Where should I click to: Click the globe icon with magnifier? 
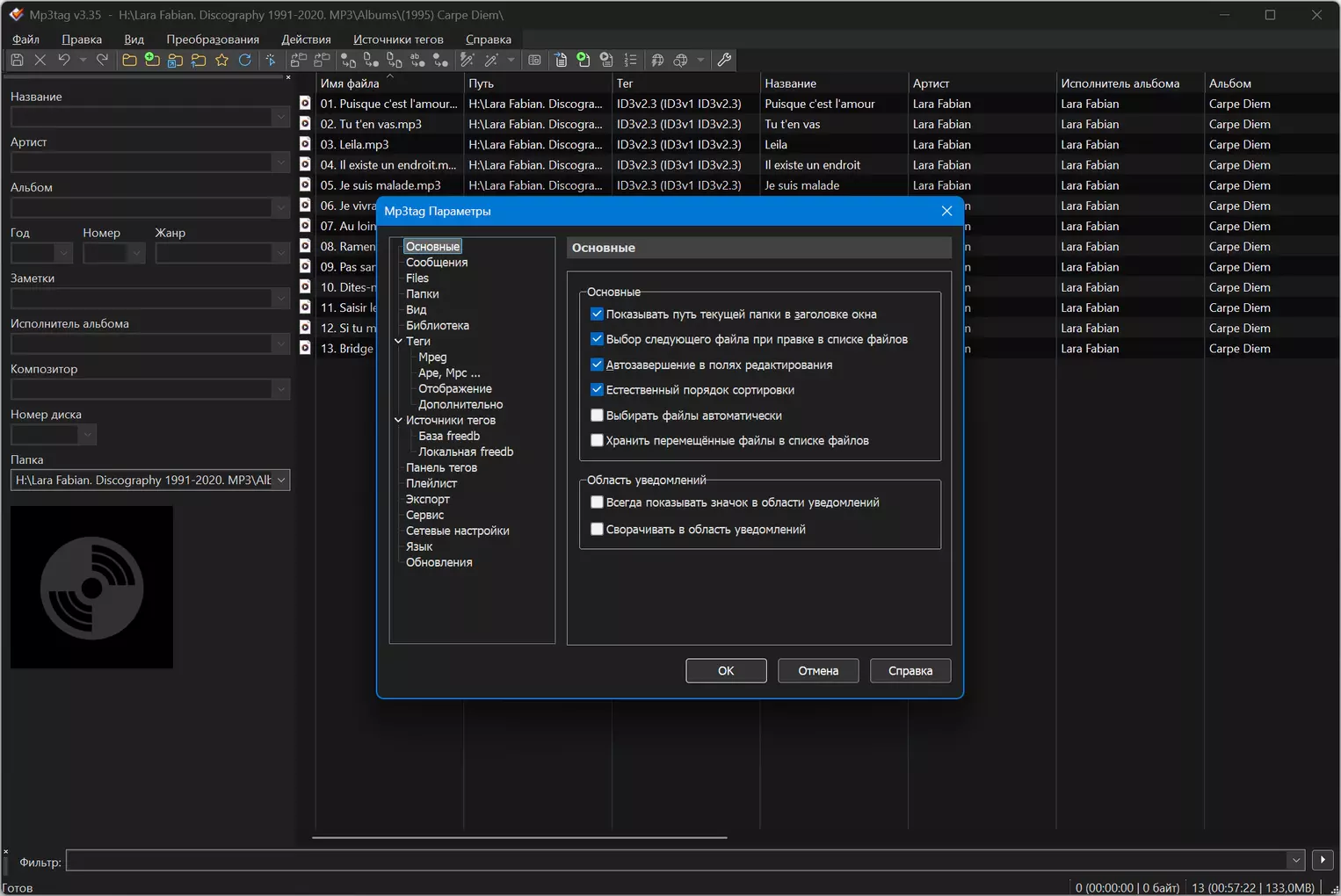click(x=680, y=60)
